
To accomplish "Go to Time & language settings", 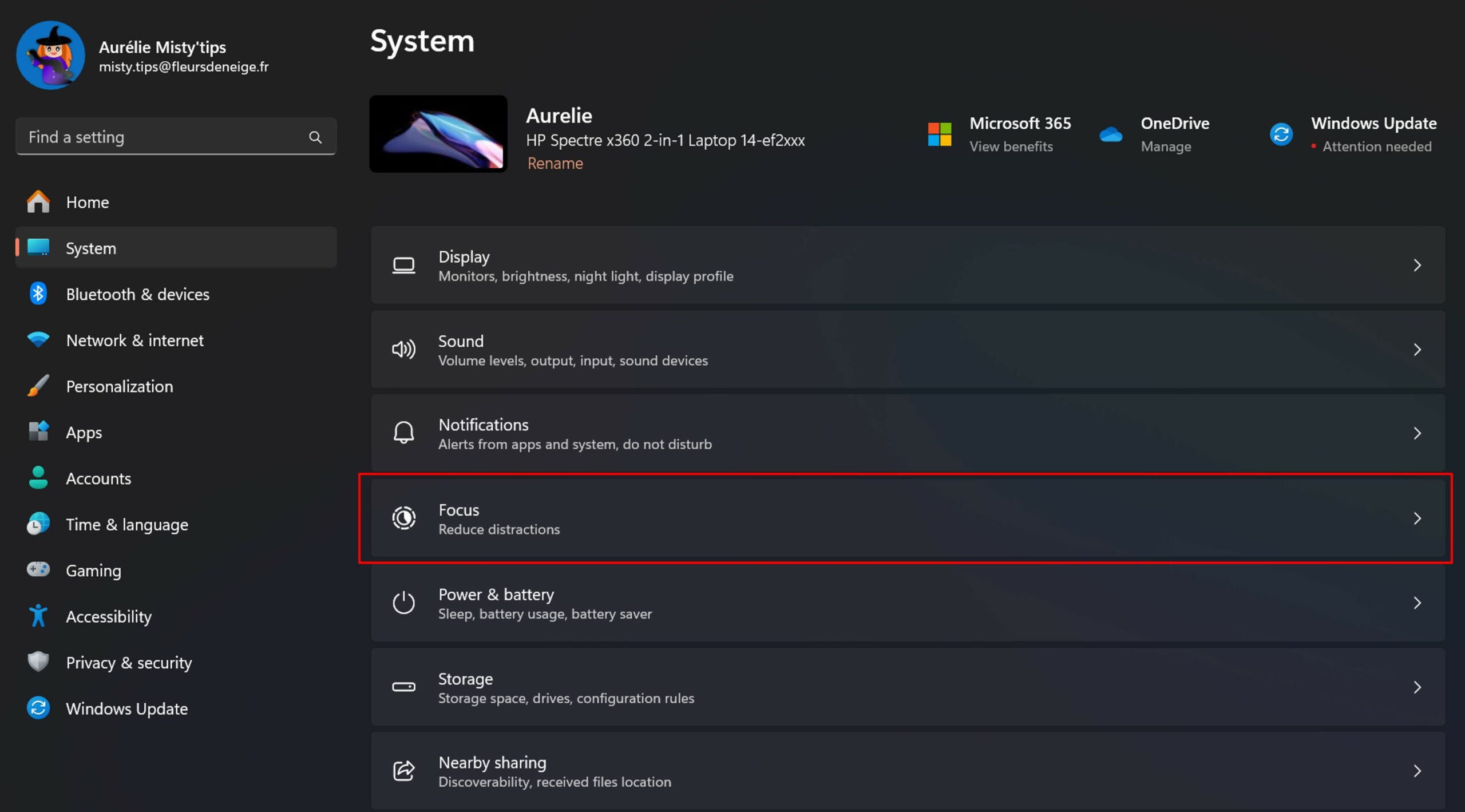I will tap(126, 524).
